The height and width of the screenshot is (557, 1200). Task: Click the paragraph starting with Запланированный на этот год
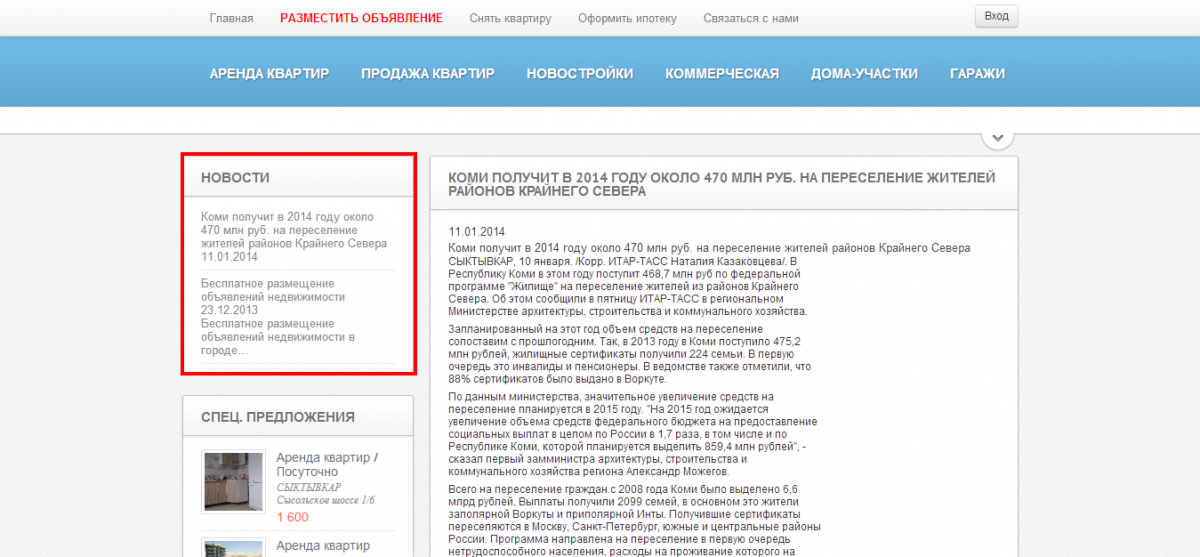click(630, 354)
